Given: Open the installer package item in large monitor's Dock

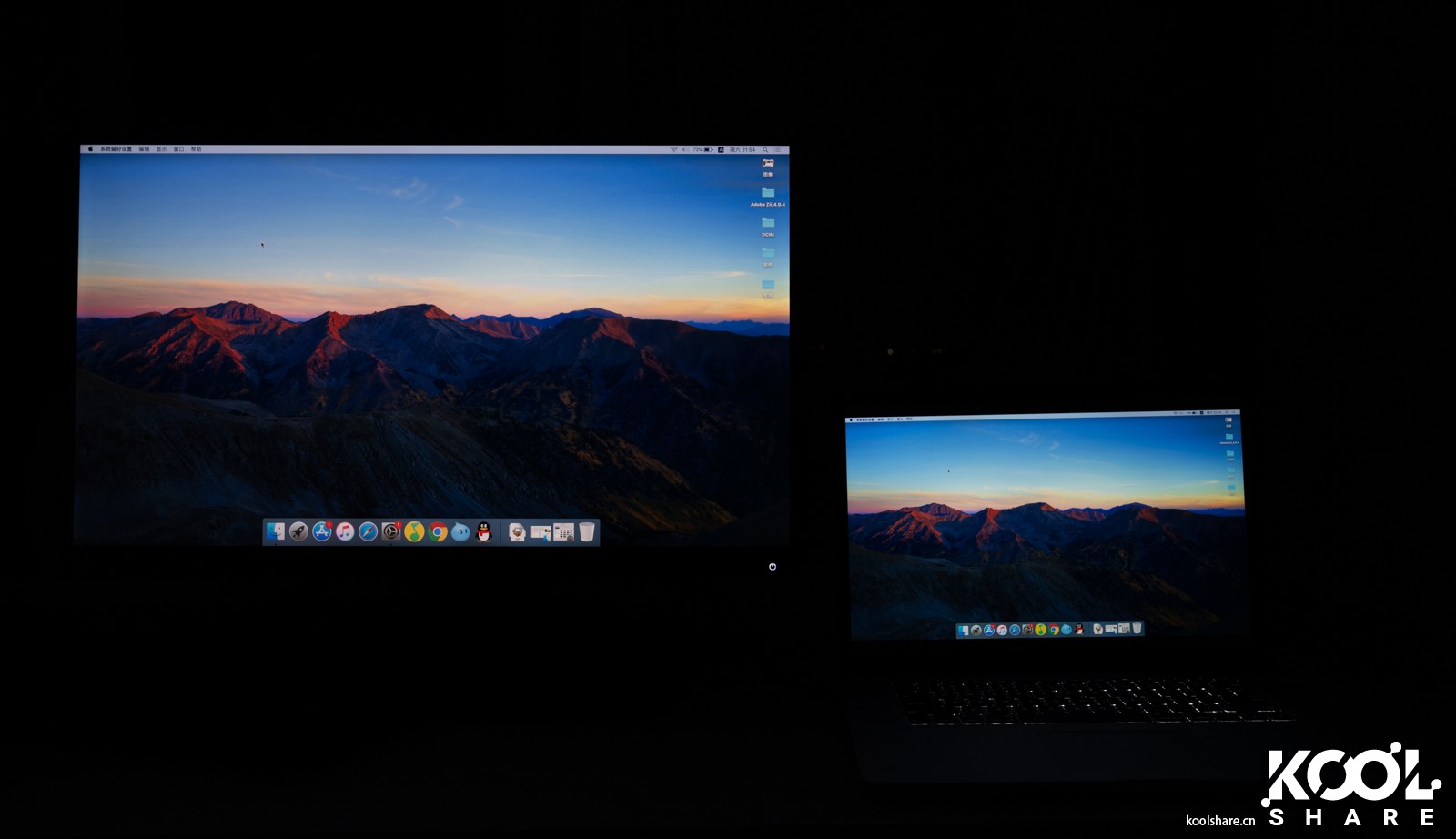Looking at the screenshot, I should tap(517, 531).
